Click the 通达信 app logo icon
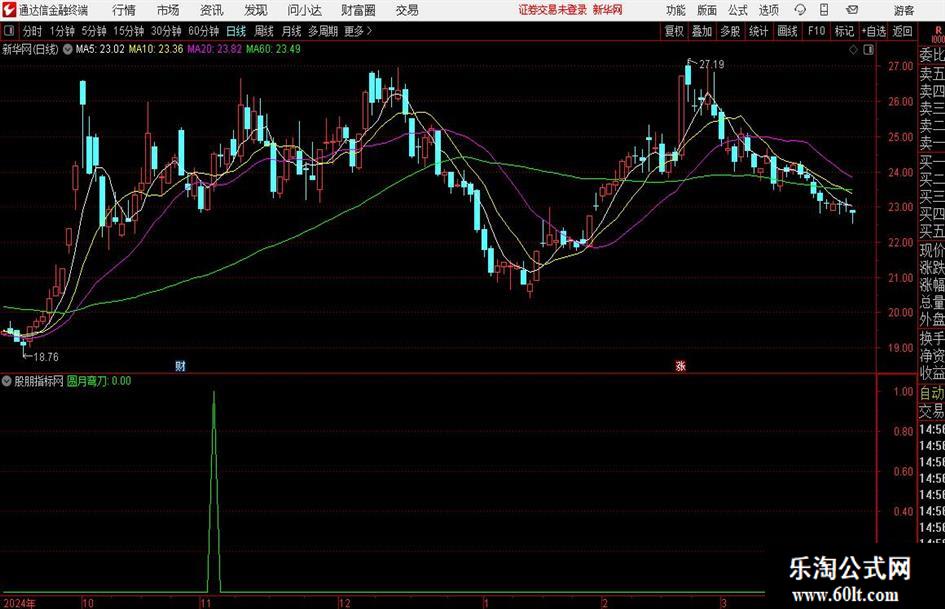Viewport: 945px width, 609px height. pyautogui.click(x=9, y=10)
